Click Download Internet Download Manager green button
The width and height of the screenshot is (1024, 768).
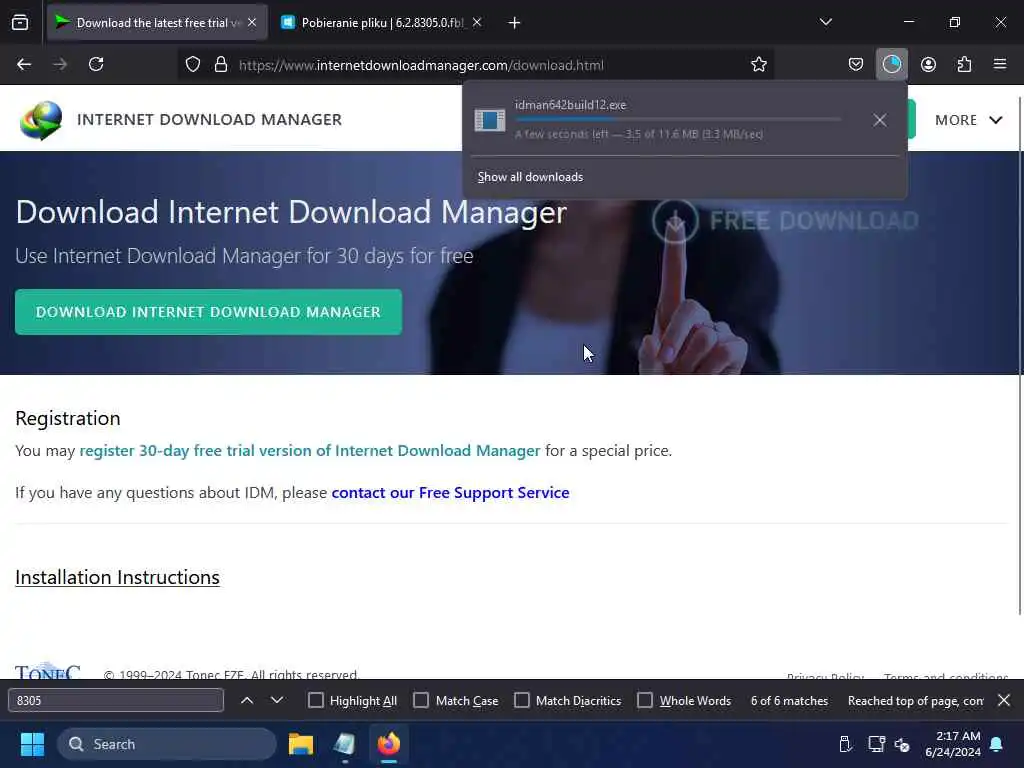tap(208, 312)
